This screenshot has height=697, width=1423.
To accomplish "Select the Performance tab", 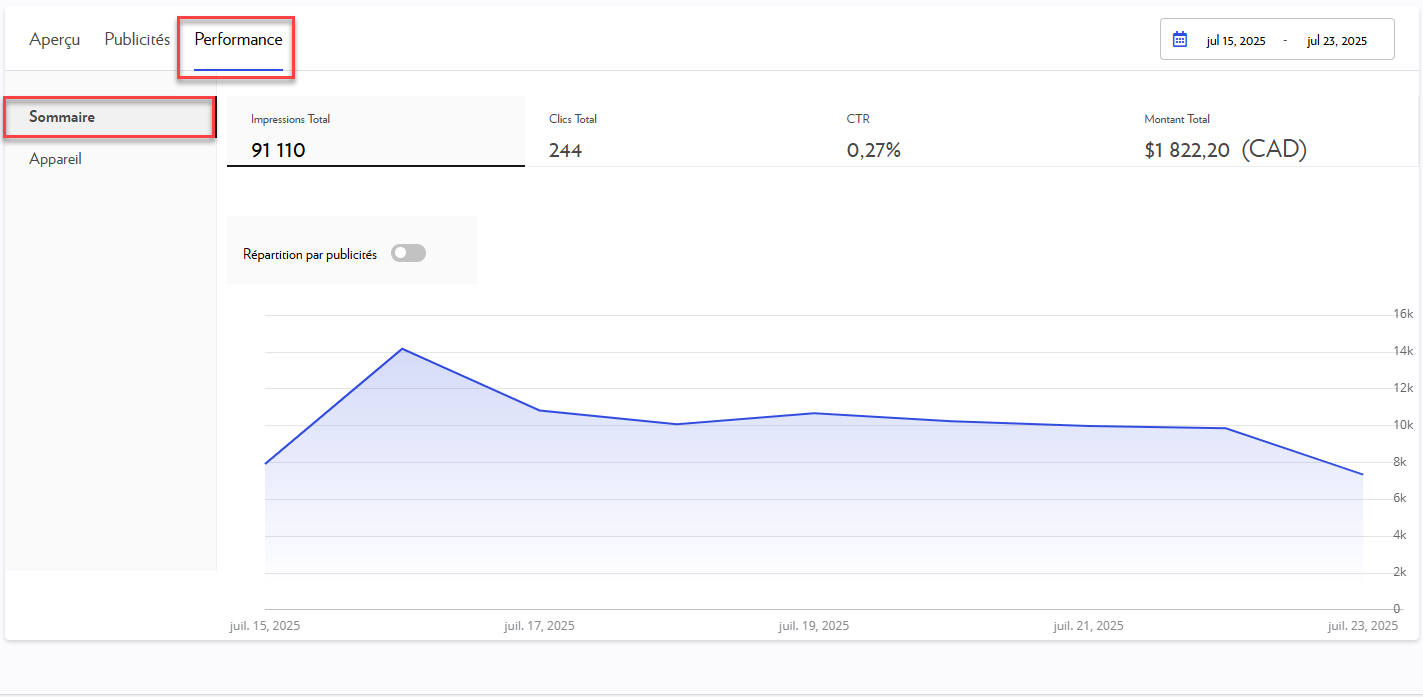I will pos(238,40).
